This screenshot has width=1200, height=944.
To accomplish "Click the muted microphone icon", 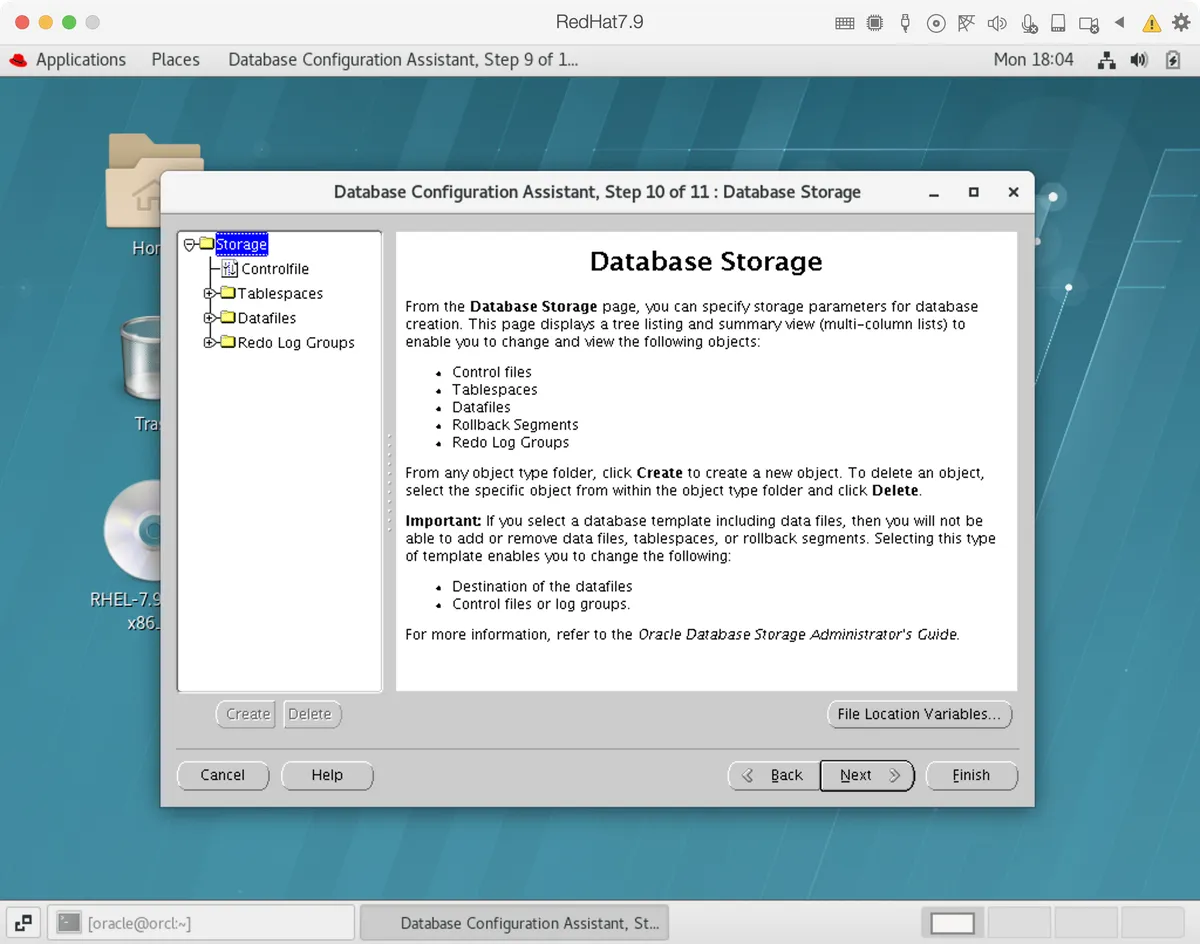I will tap(1029, 22).
